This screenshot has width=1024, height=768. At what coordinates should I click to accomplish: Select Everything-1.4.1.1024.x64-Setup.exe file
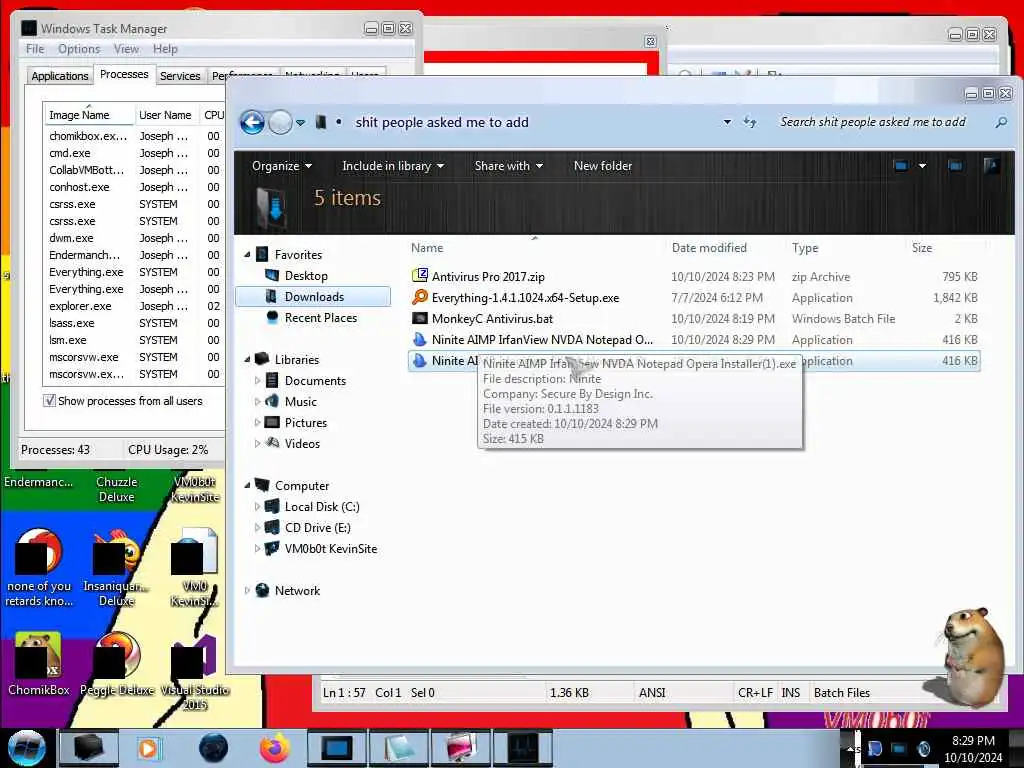[525, 298]
